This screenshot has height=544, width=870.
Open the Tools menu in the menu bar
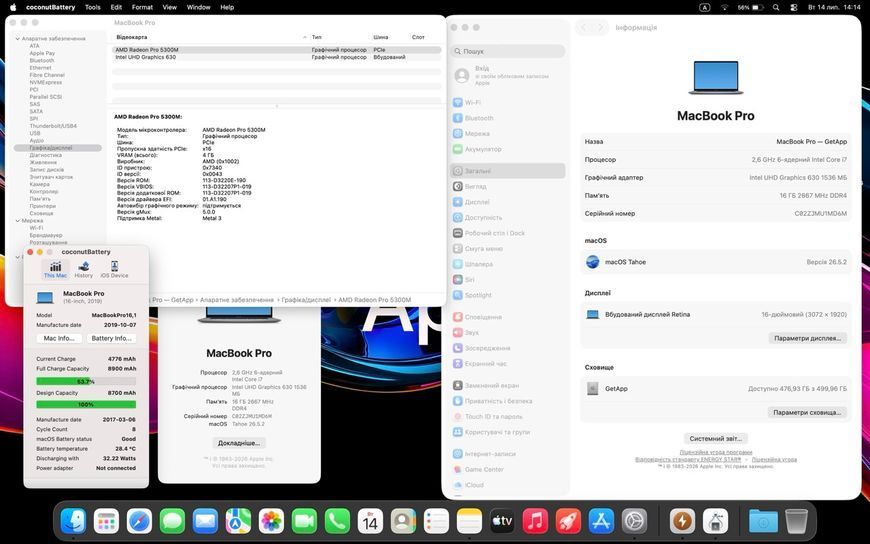click(x=93, y=7)
